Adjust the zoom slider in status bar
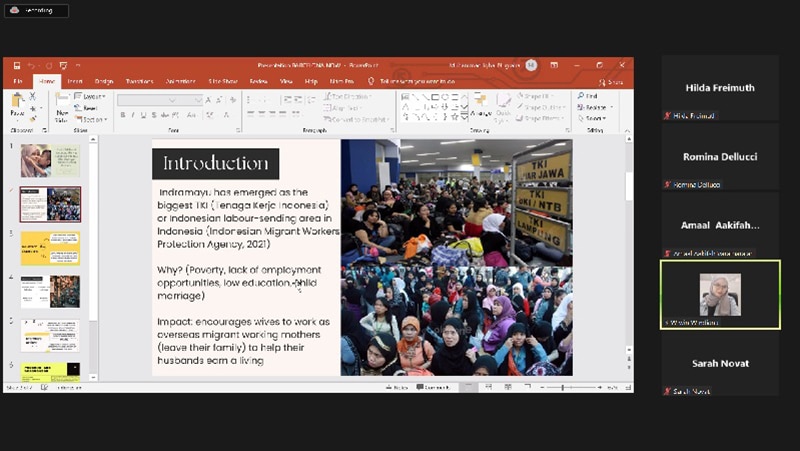Screen dimensions: 800x451 (x=562, y=387)
